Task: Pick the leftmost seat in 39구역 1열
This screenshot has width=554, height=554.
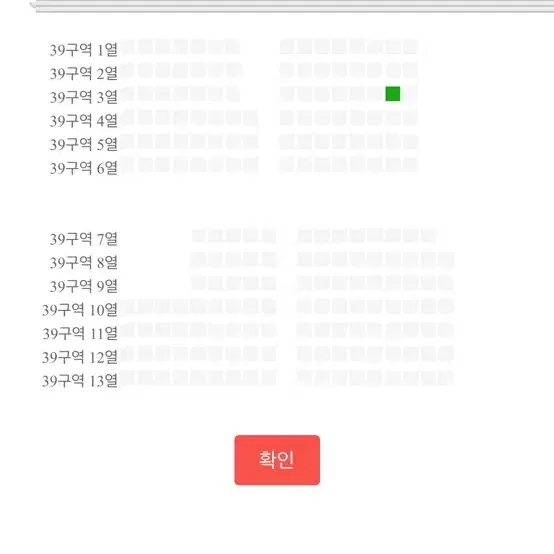Action: click(127, 46)
